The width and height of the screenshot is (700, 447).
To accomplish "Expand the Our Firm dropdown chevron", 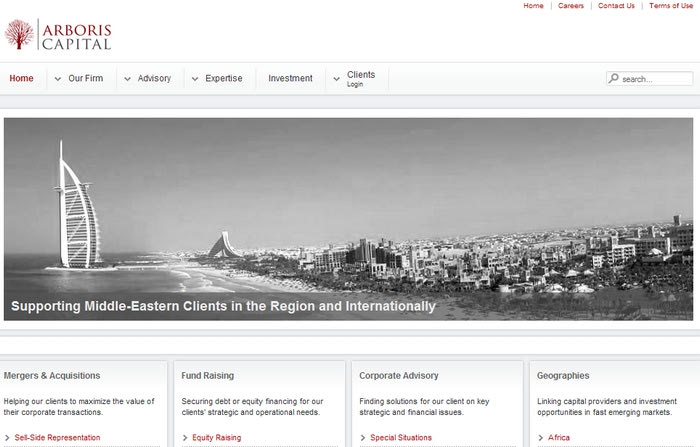I will click(58, 79).
